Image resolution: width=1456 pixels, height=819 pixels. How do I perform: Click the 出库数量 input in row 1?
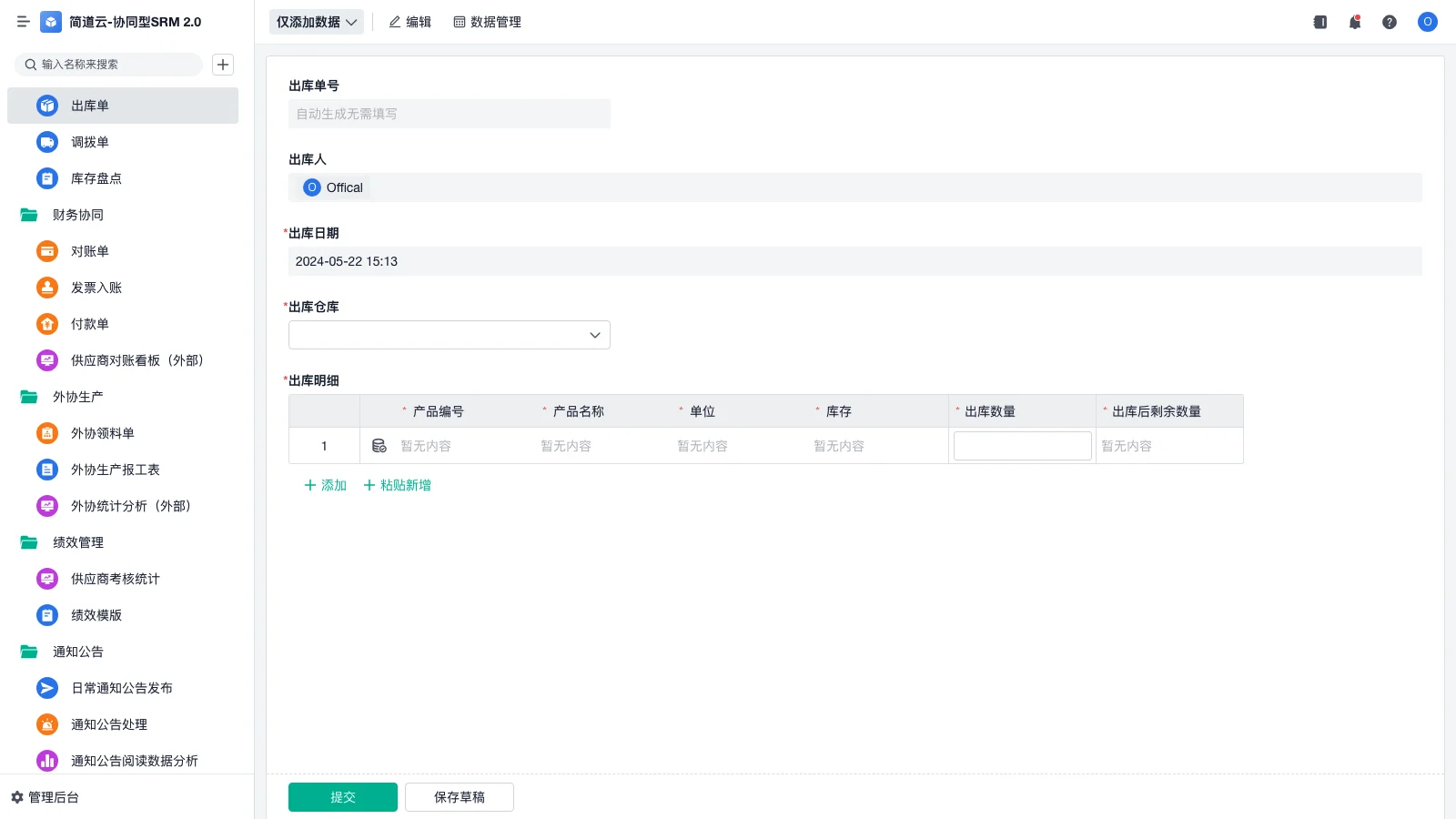pyautogui.click(x=1023, y=446)
